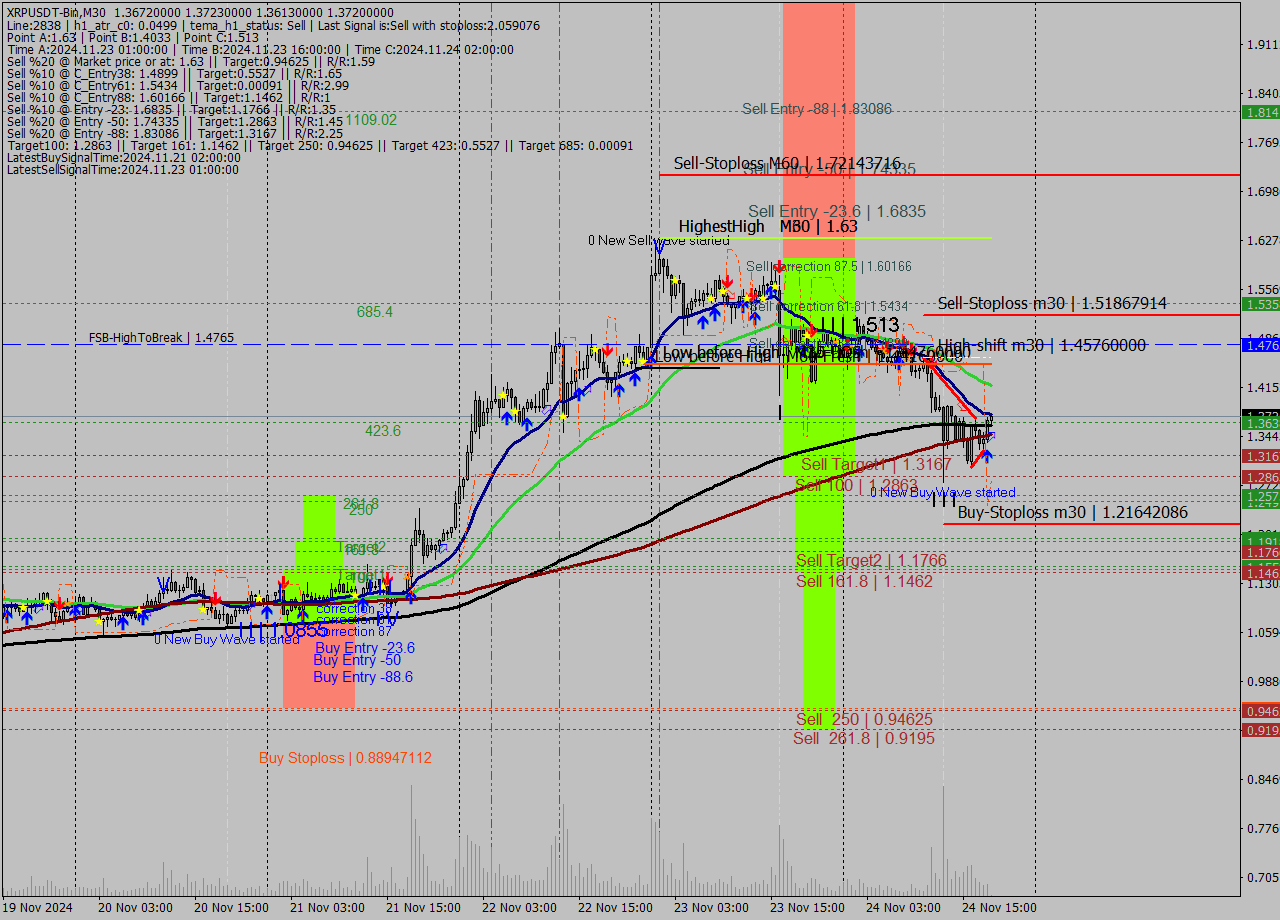Click the Sell Entry -88 1.83086 label
The height and width of the screenshot is (920, 1280).
point(817,109)
